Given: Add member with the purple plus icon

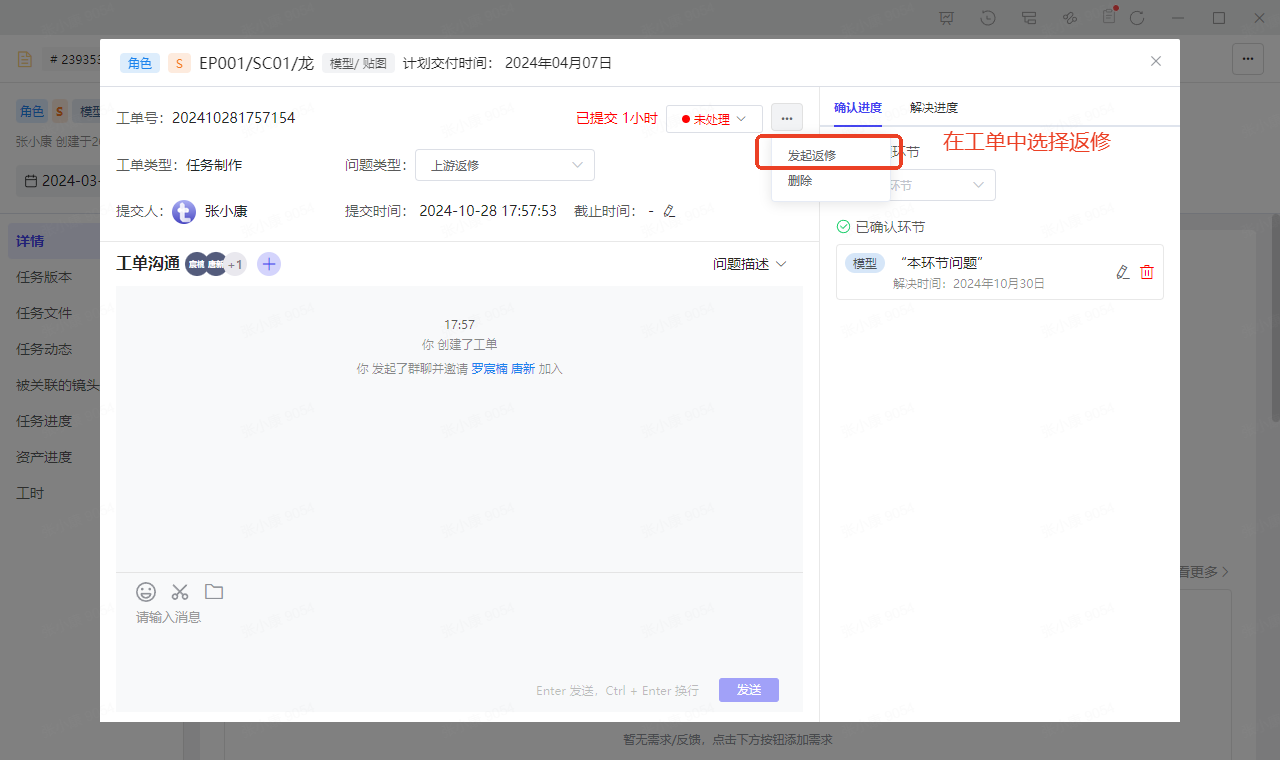Looking at the screenshot, I should point(269,264).
